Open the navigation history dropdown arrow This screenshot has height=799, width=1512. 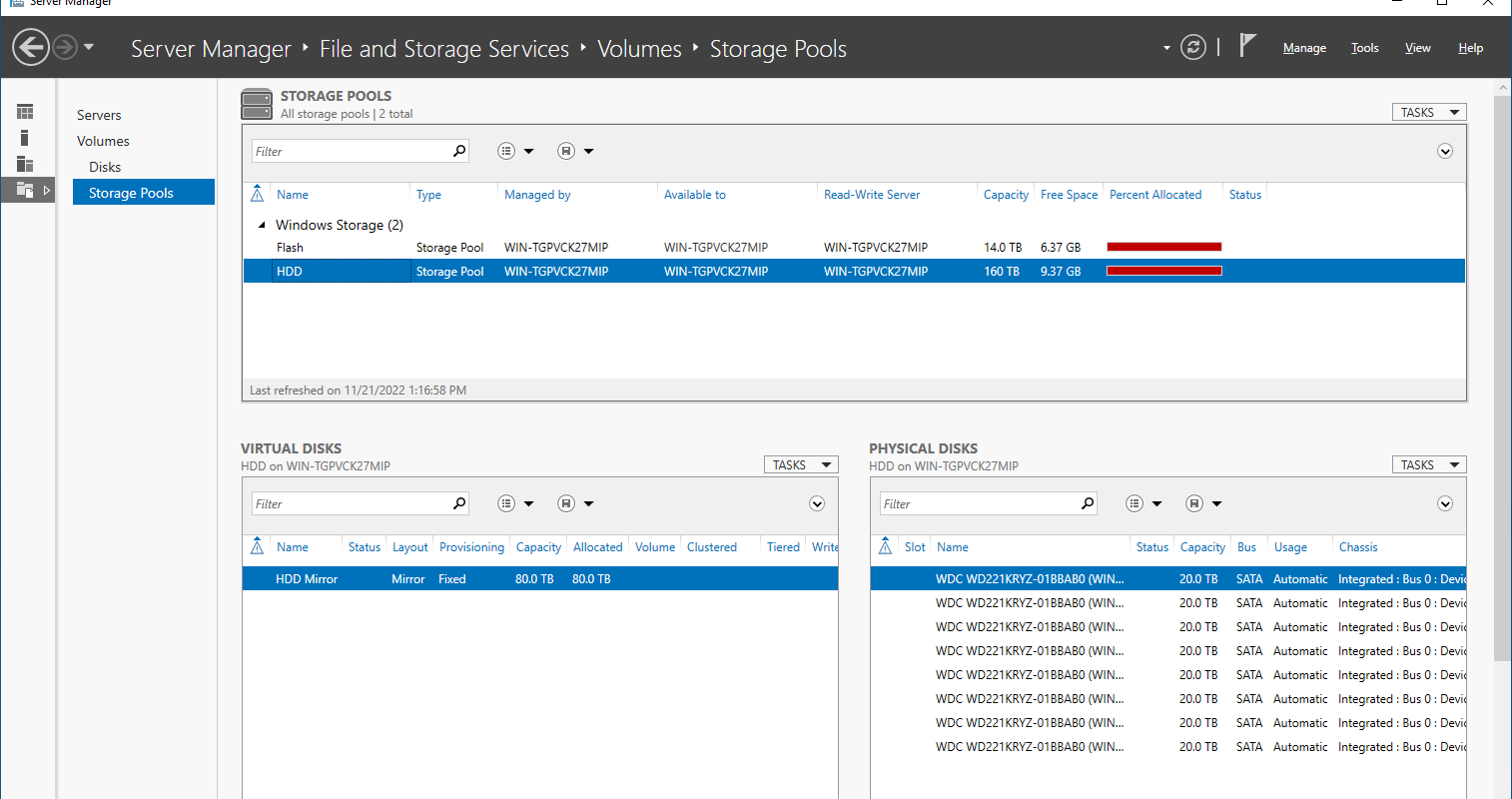[89, 47]
